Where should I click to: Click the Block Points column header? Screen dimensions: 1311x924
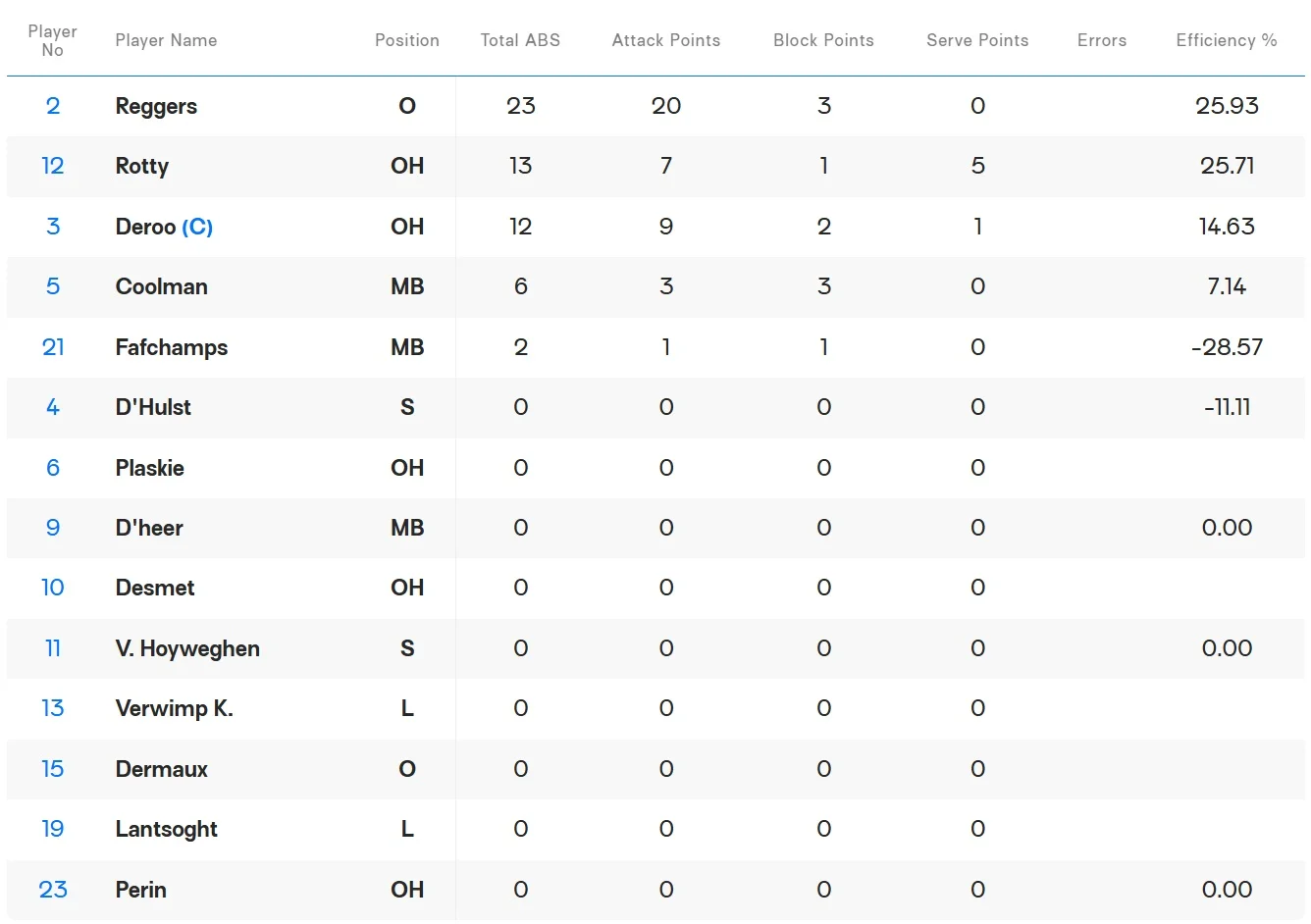pos(823,40)
